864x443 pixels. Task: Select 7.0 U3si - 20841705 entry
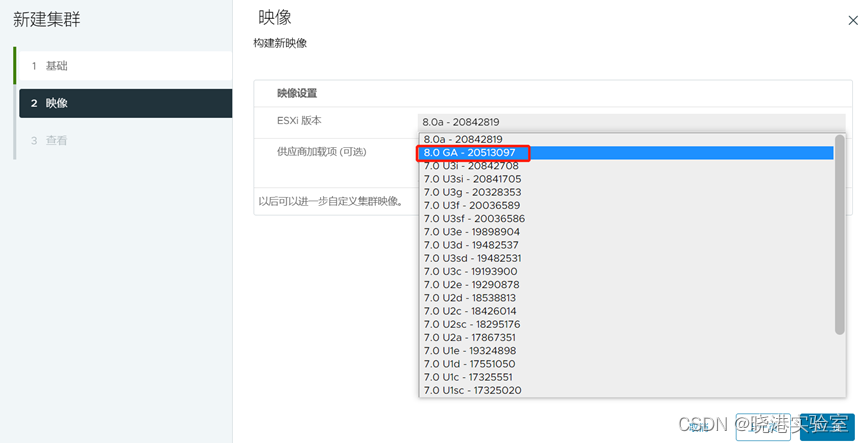tap(627, 179)
